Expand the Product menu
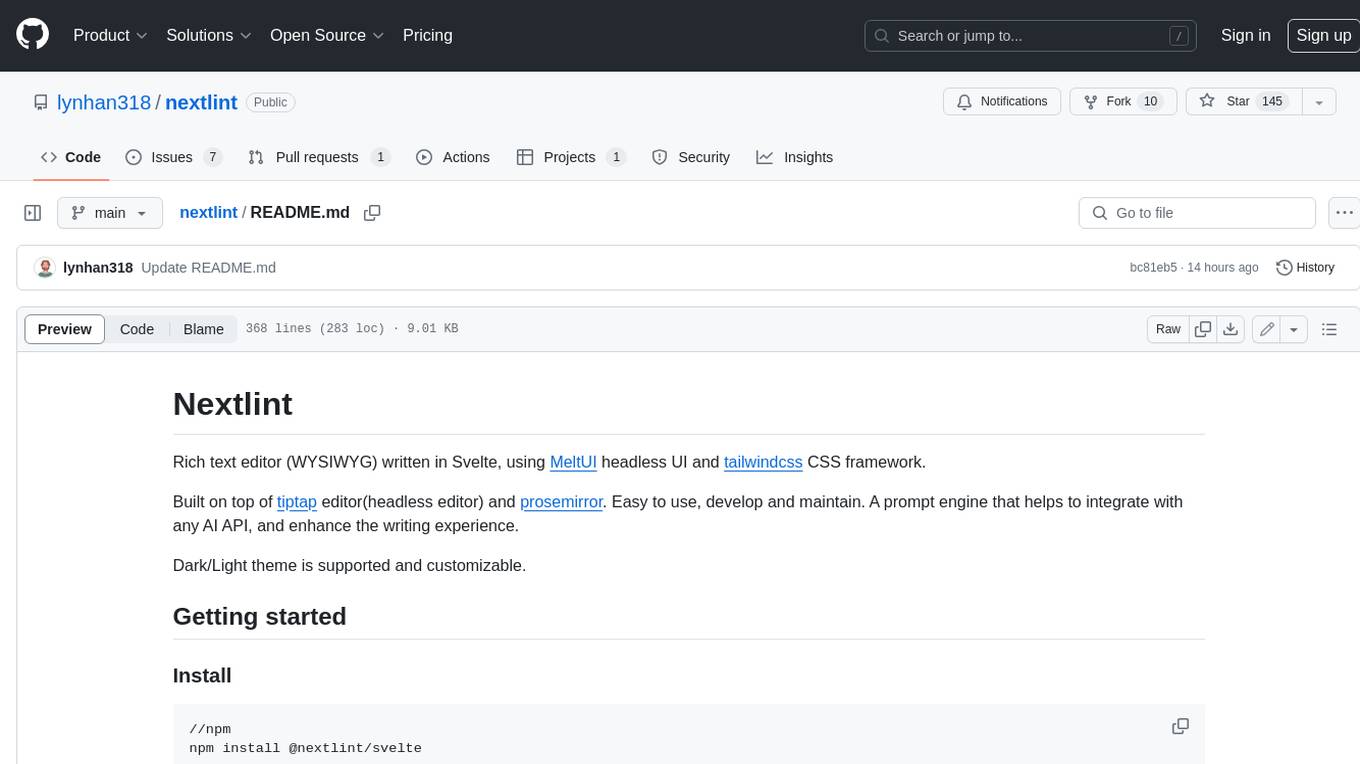The height and width of the screenshot is (764, 1360). tap(110, 35)
